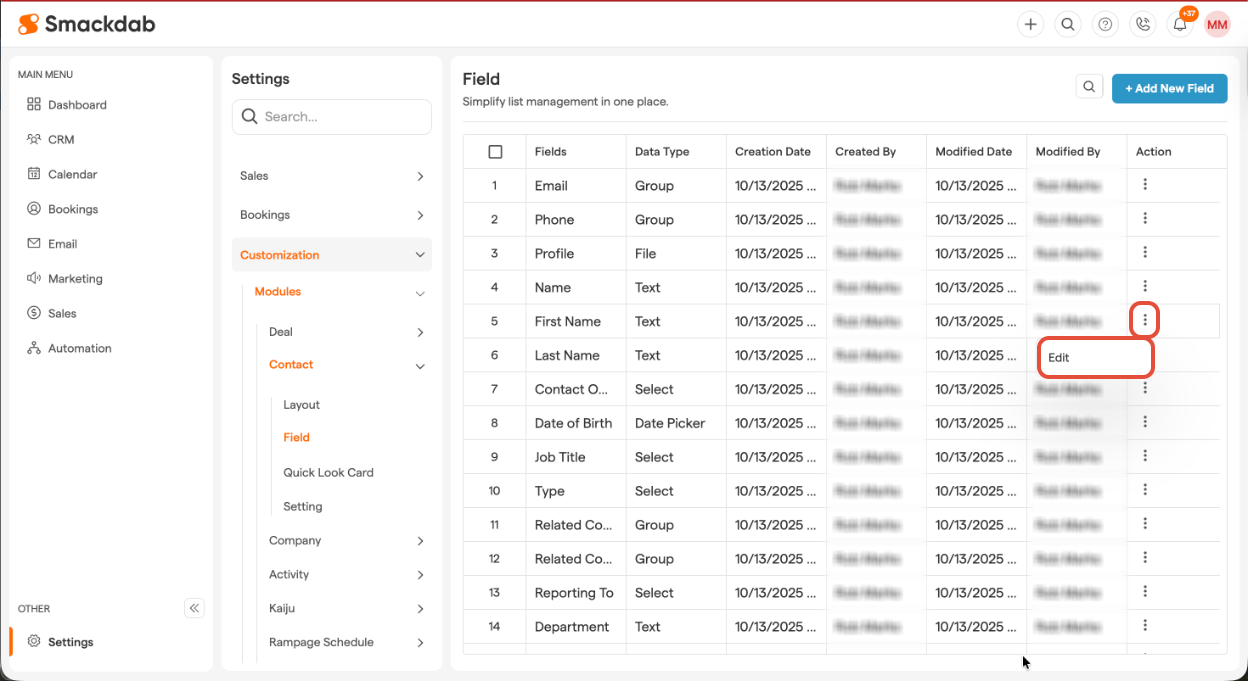Go to Dashboard in main menu
Image resolution: width=1248 pixels, height=681 pixels.
click(x=77, y=105)
